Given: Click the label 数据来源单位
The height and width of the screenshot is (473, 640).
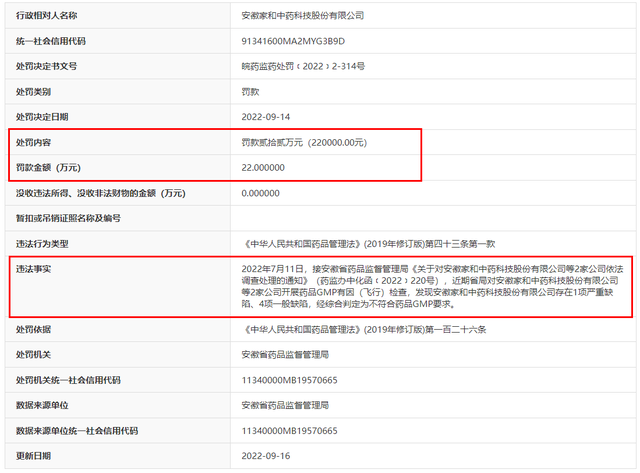Looking at the screenshot, I should tap(42, 405).
